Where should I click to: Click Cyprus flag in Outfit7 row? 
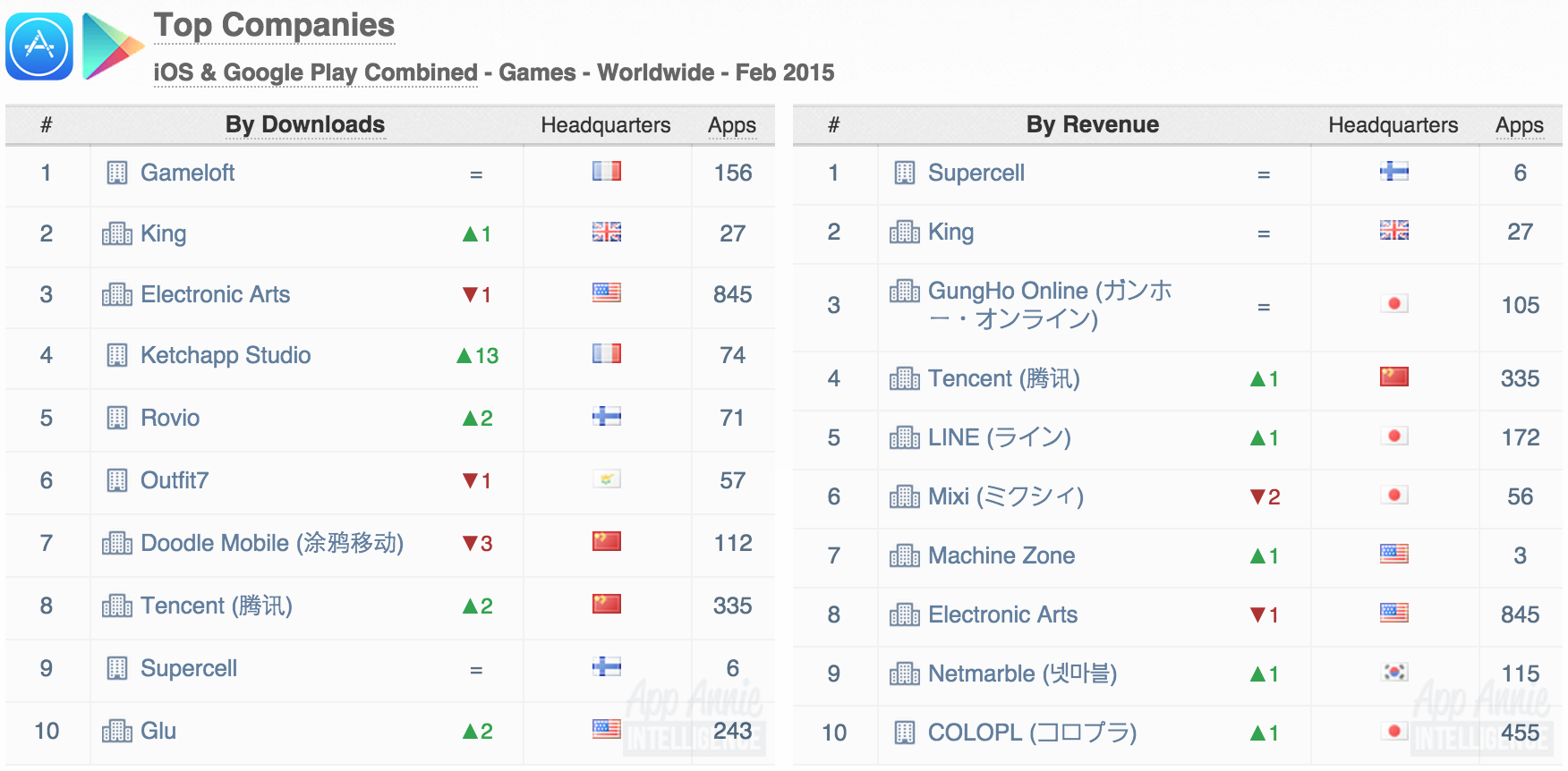607,479
